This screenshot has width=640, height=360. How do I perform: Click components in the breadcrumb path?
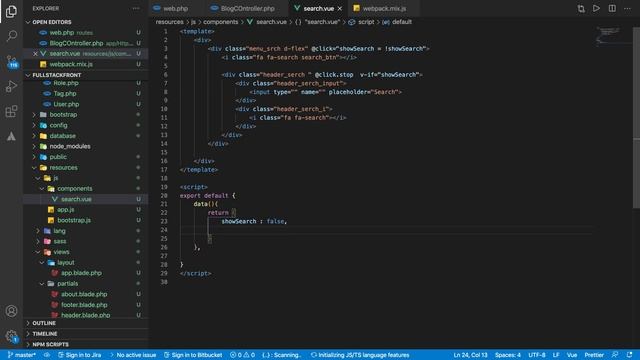tap(220, 22)
